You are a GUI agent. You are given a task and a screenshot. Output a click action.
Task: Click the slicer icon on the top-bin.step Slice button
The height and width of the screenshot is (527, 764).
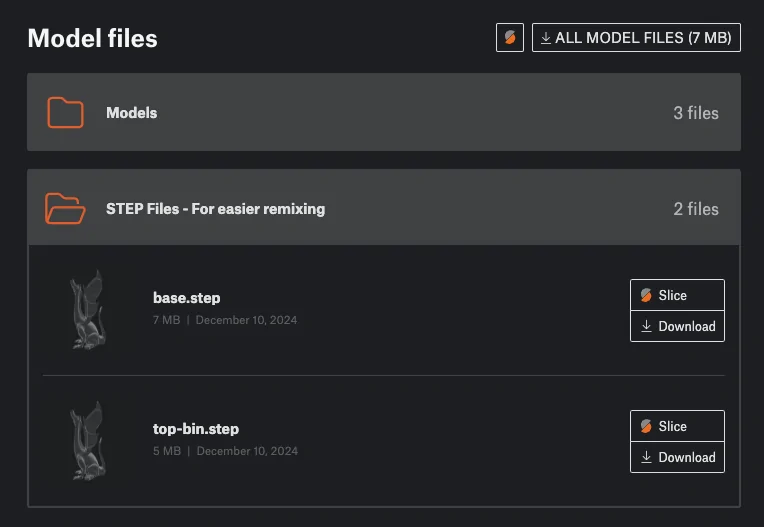(x=646, y=426)
